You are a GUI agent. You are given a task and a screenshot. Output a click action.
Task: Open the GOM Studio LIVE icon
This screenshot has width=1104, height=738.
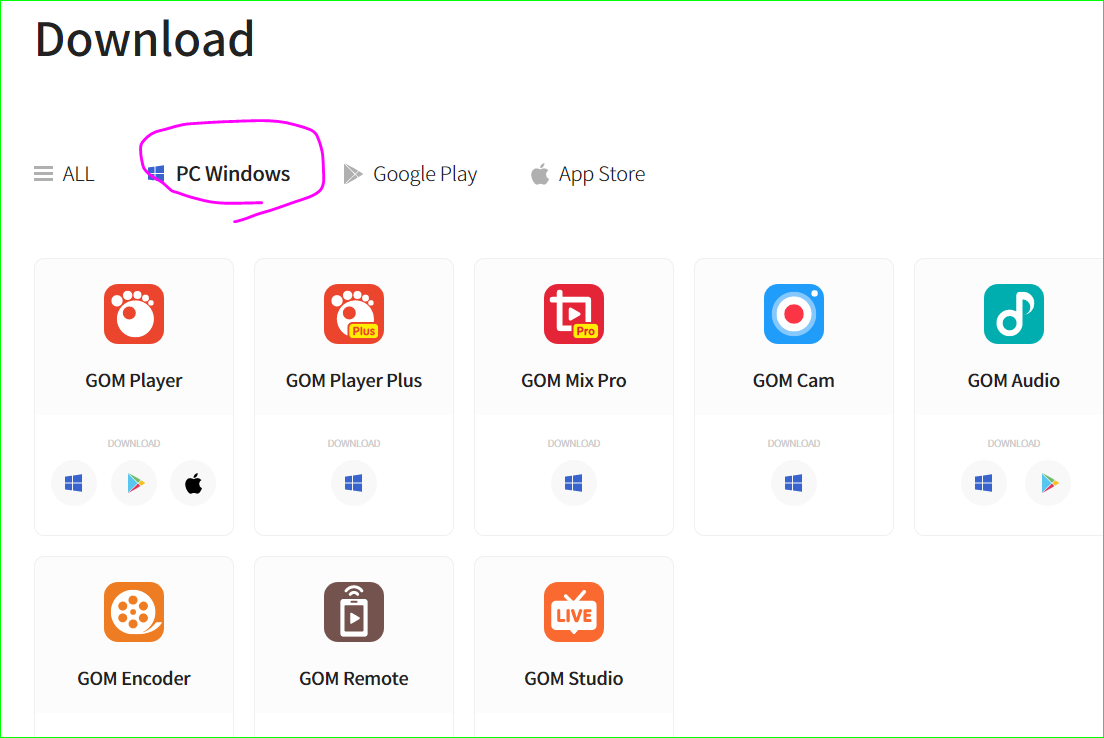[x=574, y=612]
